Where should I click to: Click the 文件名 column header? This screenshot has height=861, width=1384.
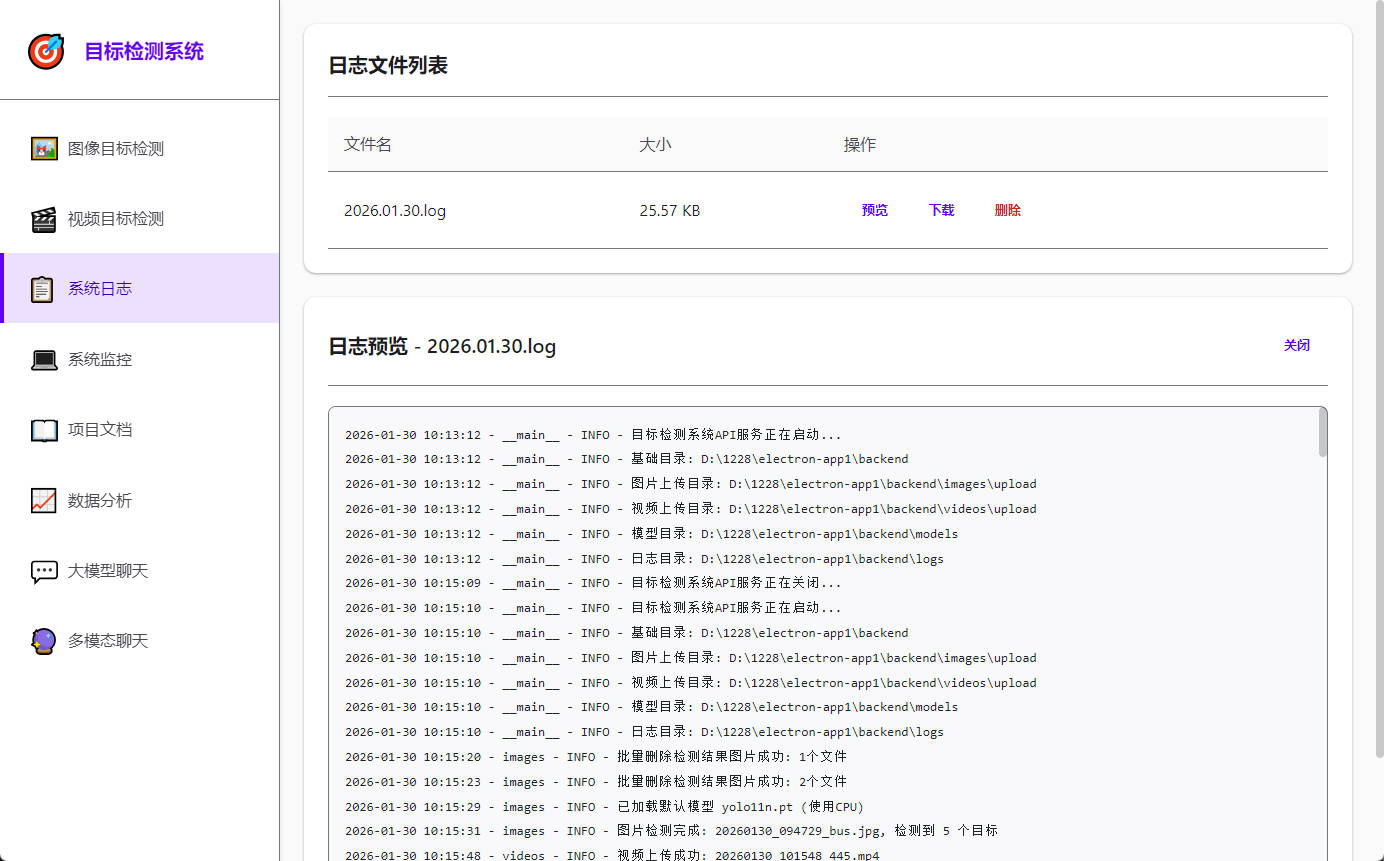(368, 145)
